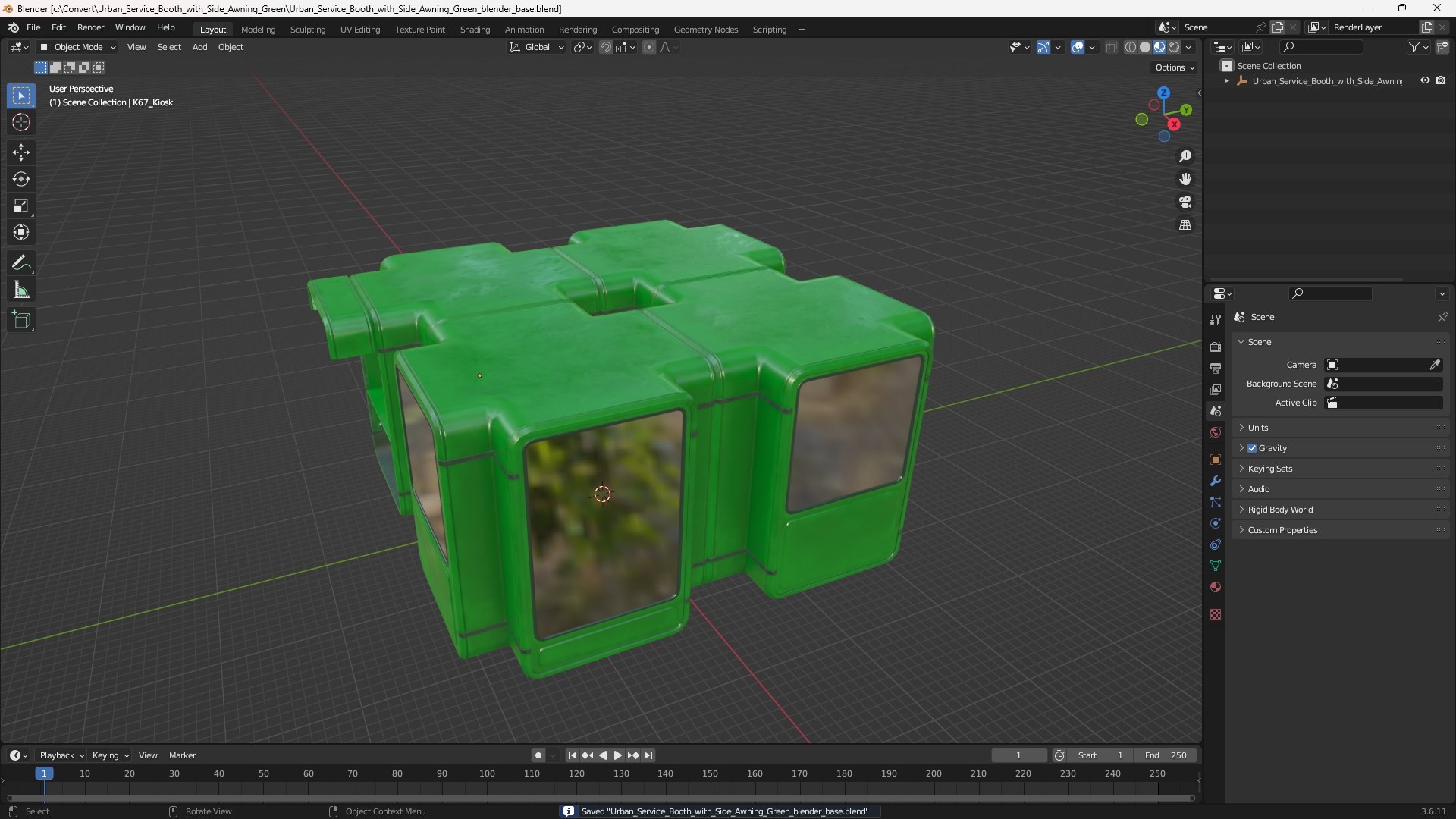
Task: Select the Cursor tool
Action: coord(21,122)
